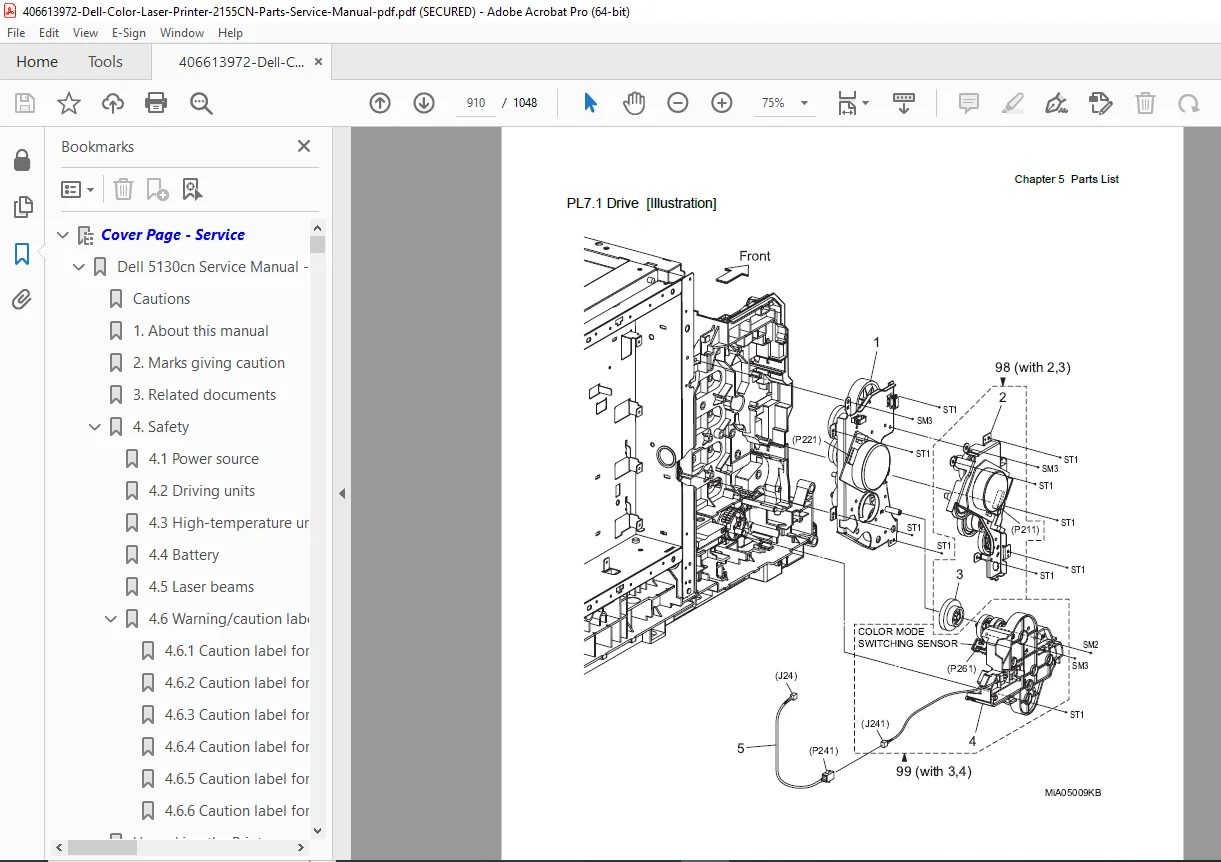
Task: Select the arrow selection tool
Action: 590,103
